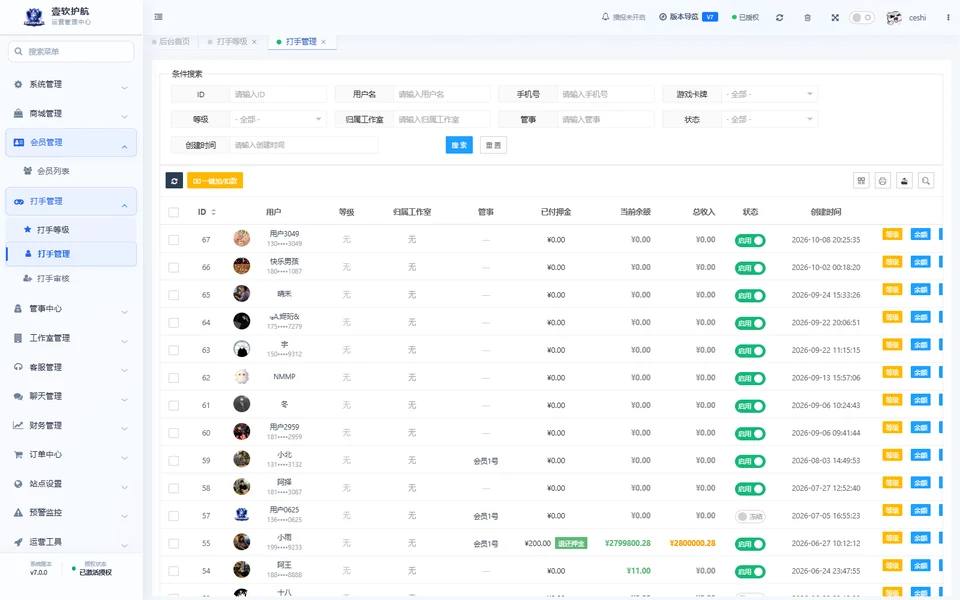Click the blue 搜索 button
This screenshot has width=960, height=600.
click(x=459, y=145)
